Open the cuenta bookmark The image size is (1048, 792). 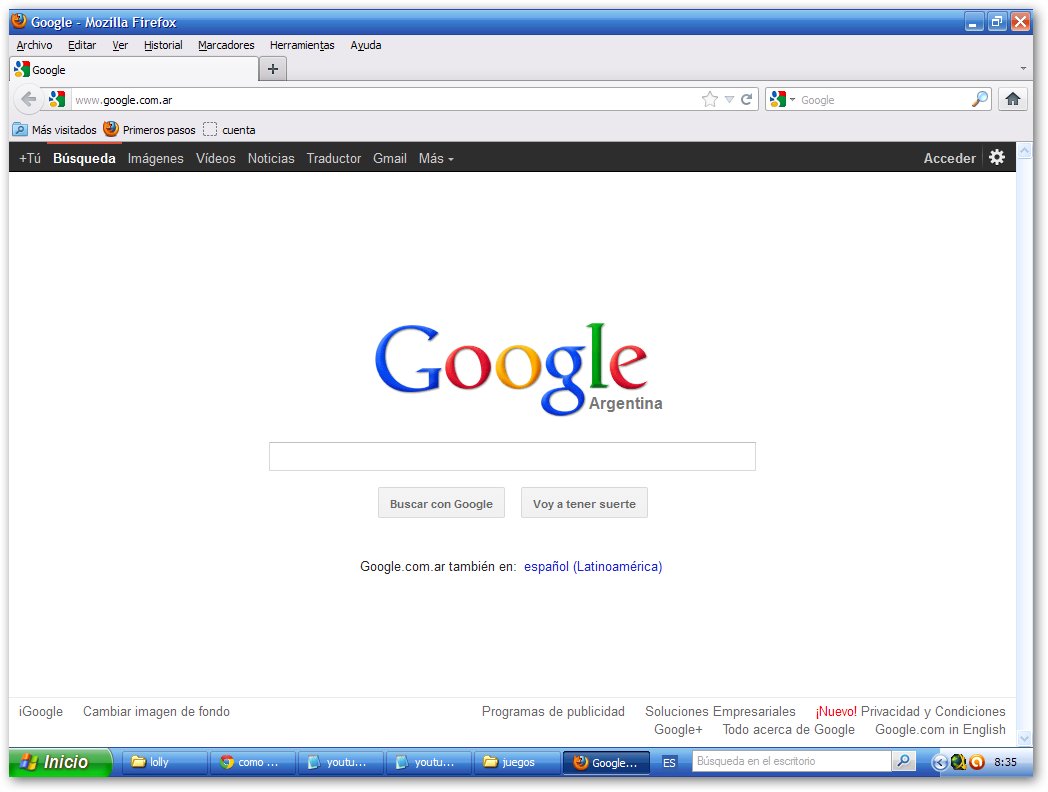[x=230, y=130]
